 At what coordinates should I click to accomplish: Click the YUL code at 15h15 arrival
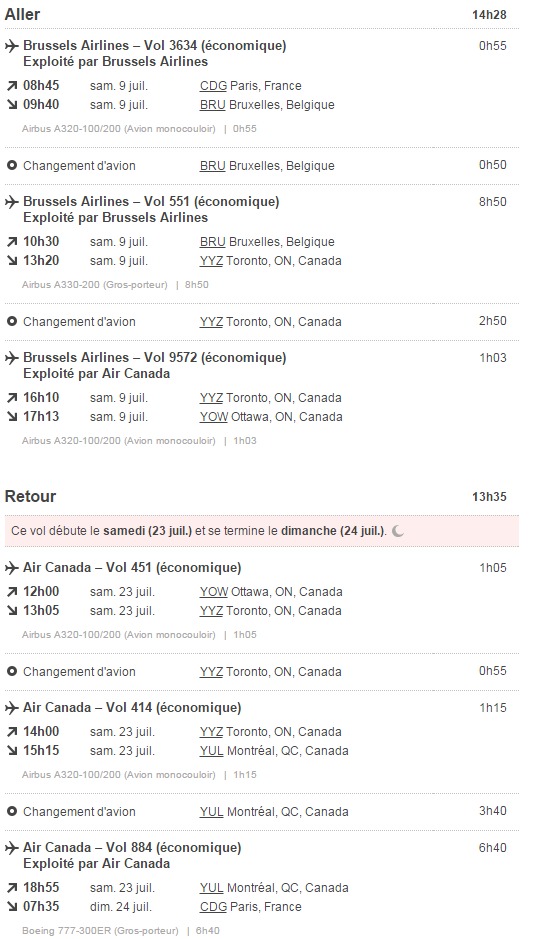[x=211, y=752]
